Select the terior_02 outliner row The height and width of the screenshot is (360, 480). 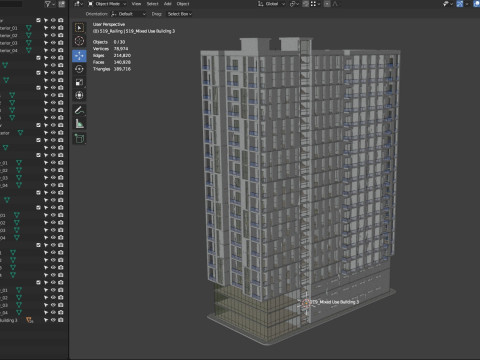click(33, 35)
